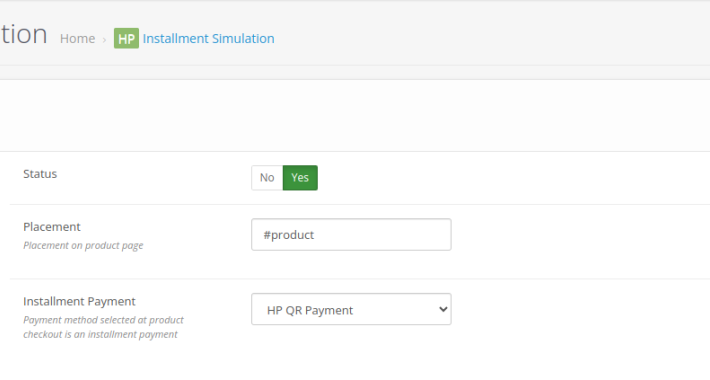Viewport: 710px width, 380px height.
Task: Open the Installment Simulation breadcrumb link
Action: point(208,38)
